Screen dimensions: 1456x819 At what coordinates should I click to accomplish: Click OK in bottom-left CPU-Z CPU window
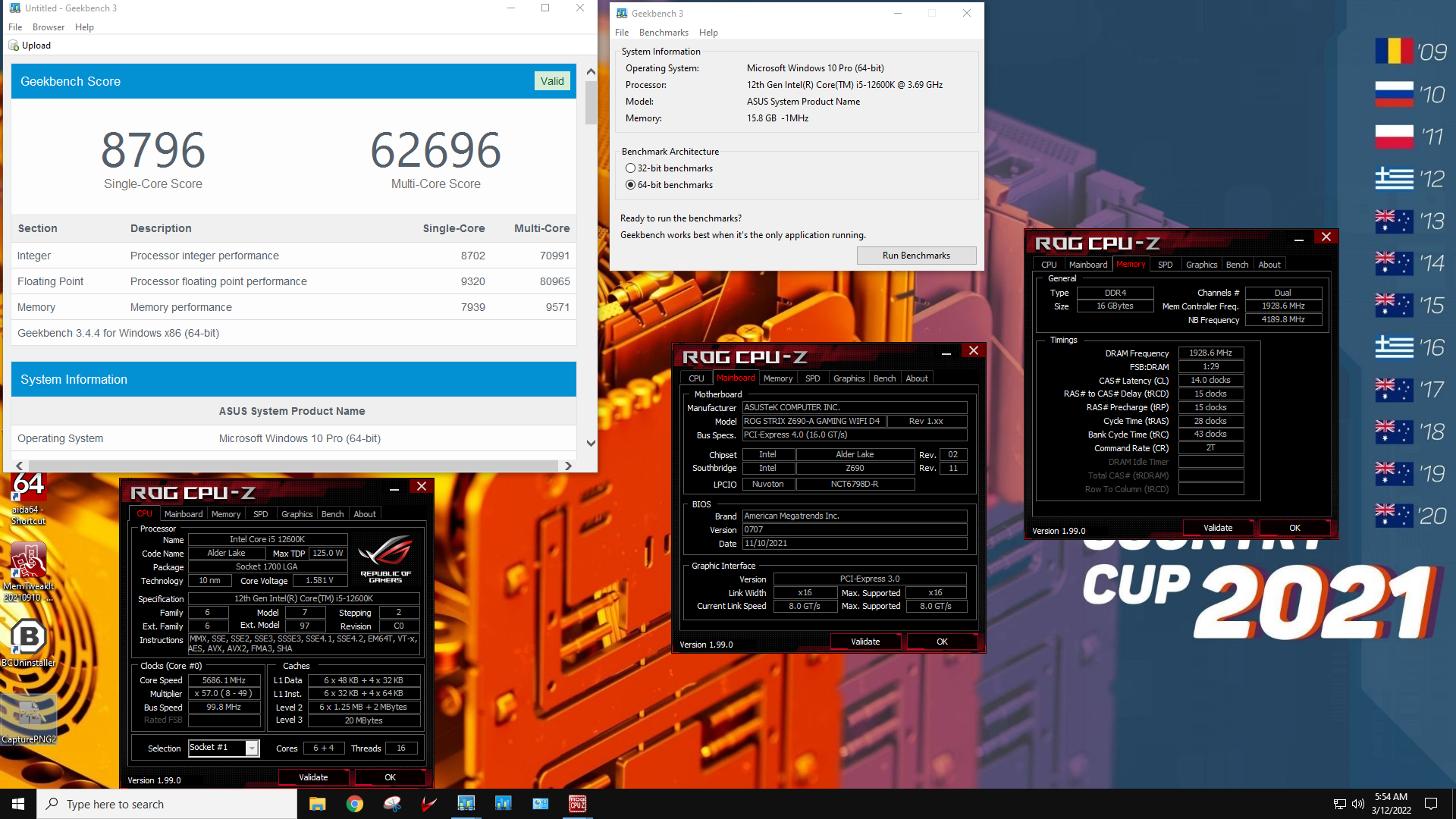pyautogui.click(x=390, y=777)
